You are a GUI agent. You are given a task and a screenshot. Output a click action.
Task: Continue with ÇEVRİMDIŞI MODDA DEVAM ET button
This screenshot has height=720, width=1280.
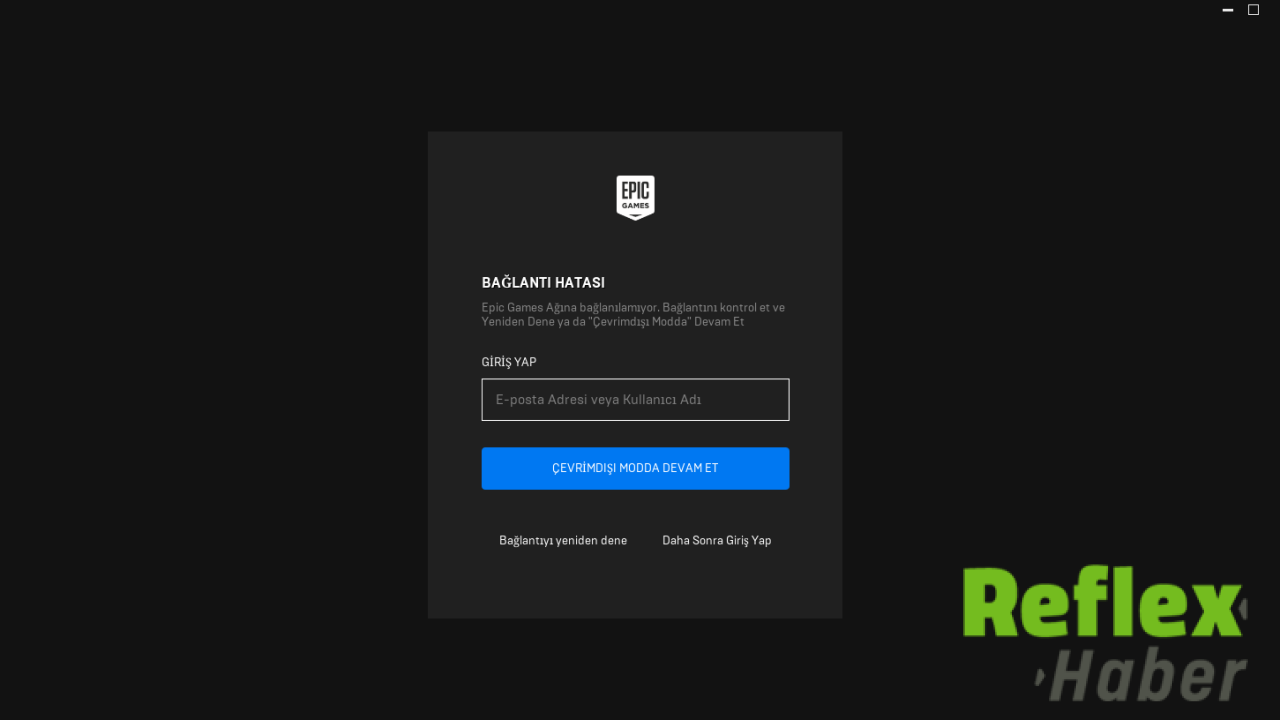[x=635, y=468]
